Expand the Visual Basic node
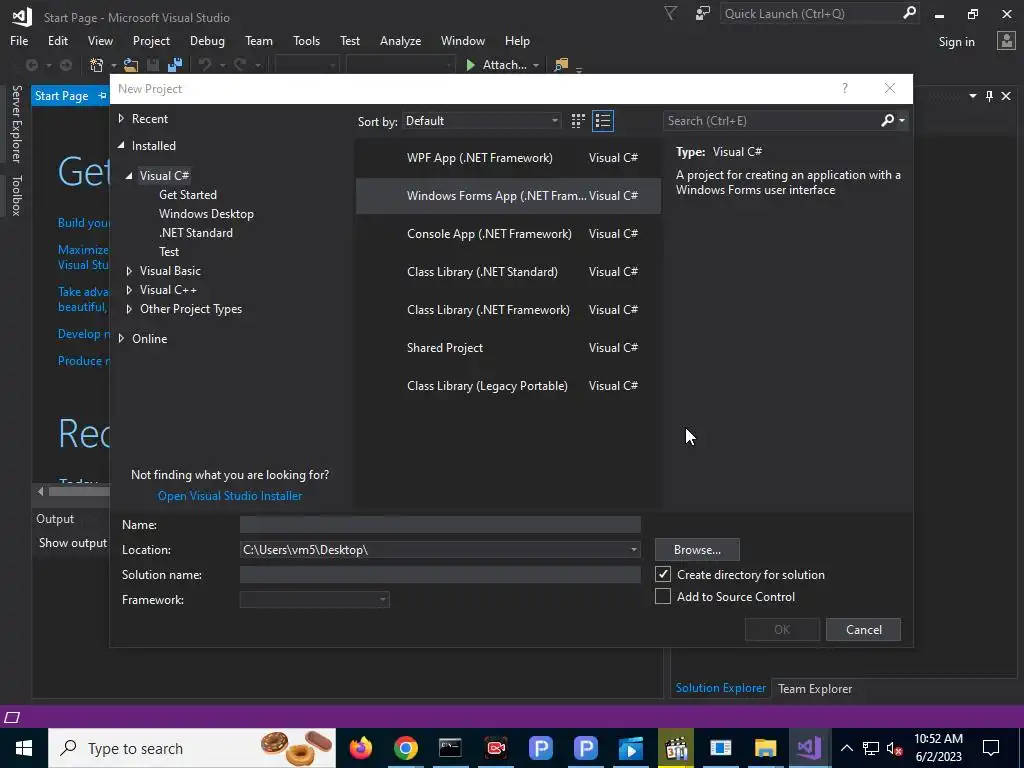The image size is (1024, 768). (x=129, y=271)
